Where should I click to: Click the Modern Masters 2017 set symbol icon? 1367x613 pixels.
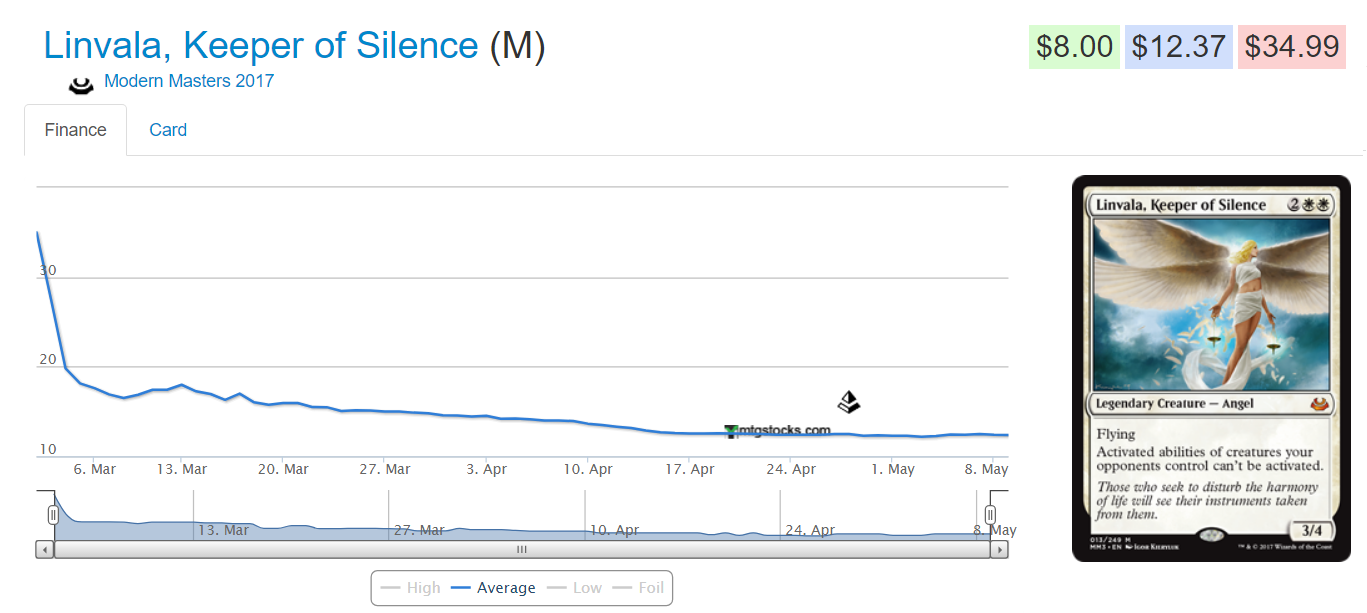point(81,84)
